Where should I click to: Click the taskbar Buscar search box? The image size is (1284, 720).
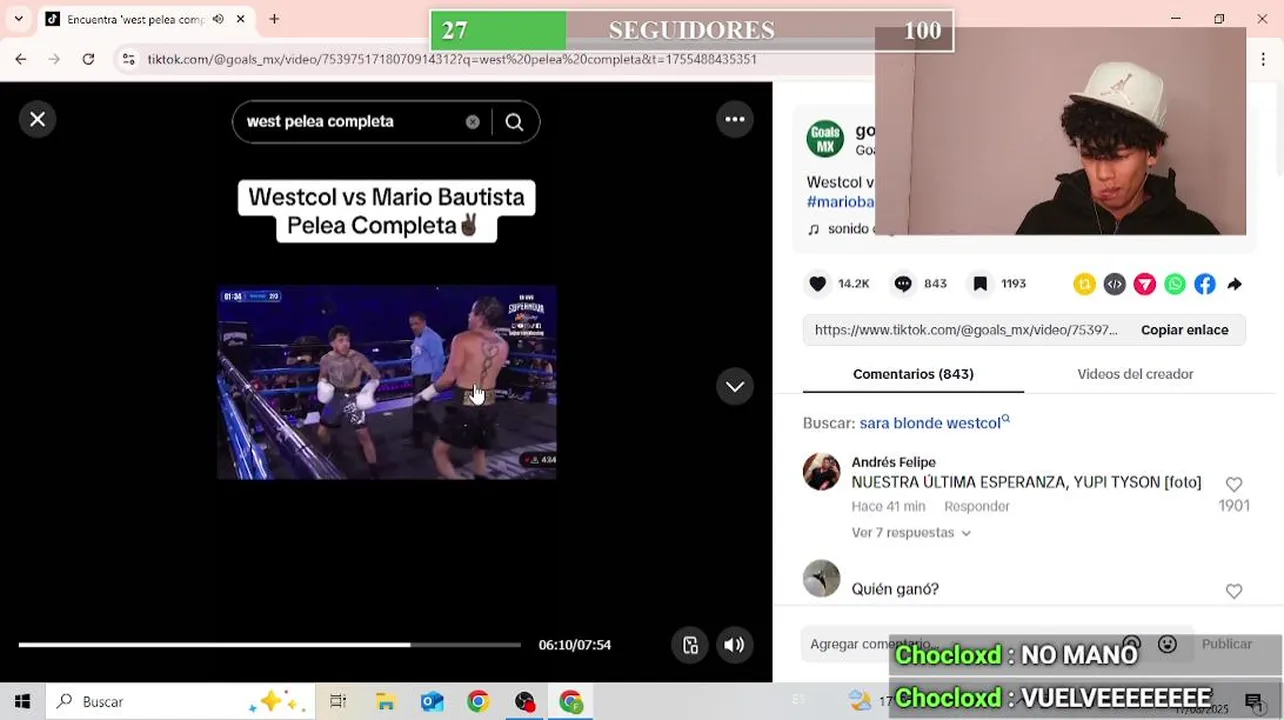180,701
